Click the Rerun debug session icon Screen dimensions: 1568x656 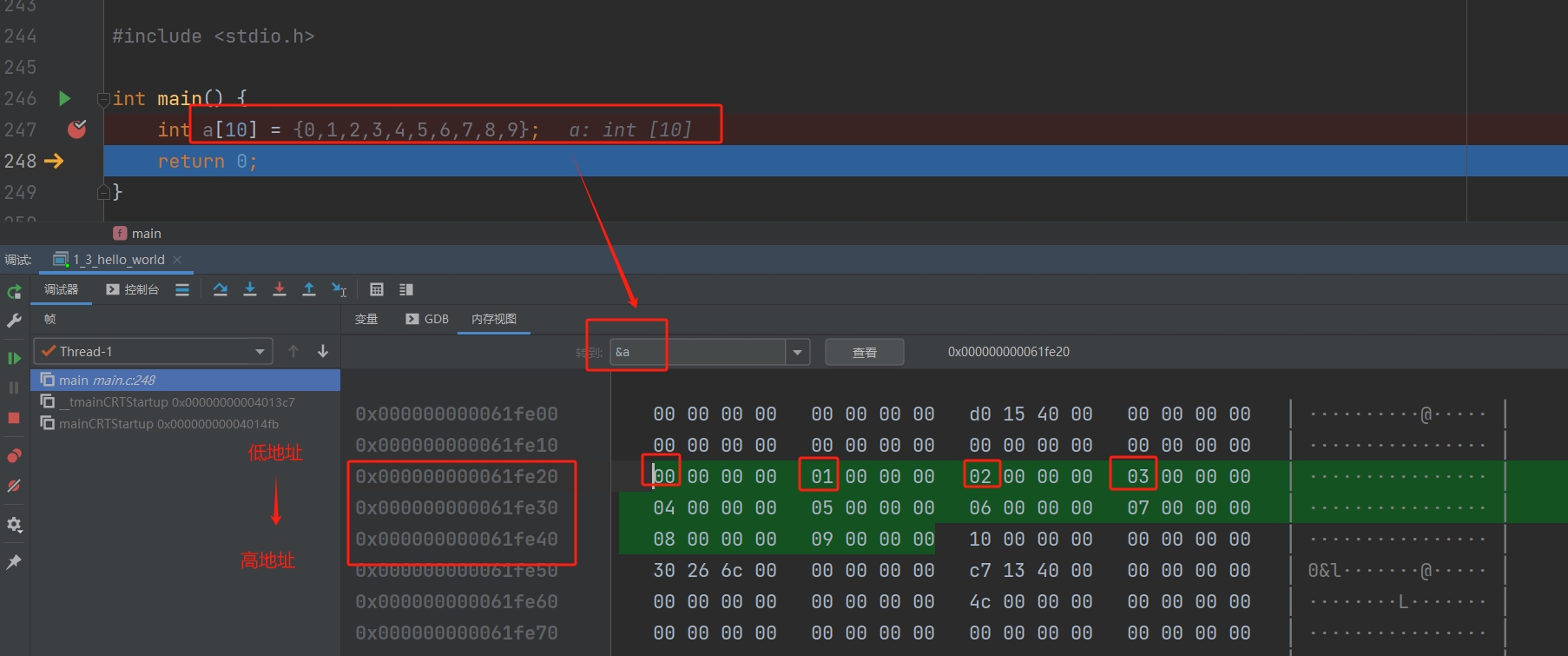point(14,292)
